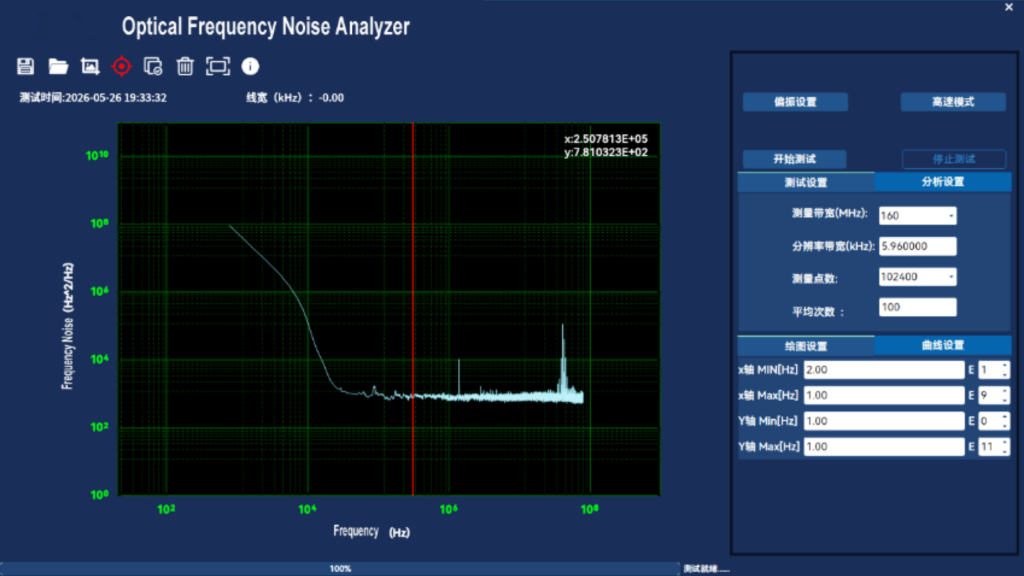This screenshot has width=1024, height=576.
Task: Adjust the Y轴 Max exponent stepper
Action: coord(1004,447)
